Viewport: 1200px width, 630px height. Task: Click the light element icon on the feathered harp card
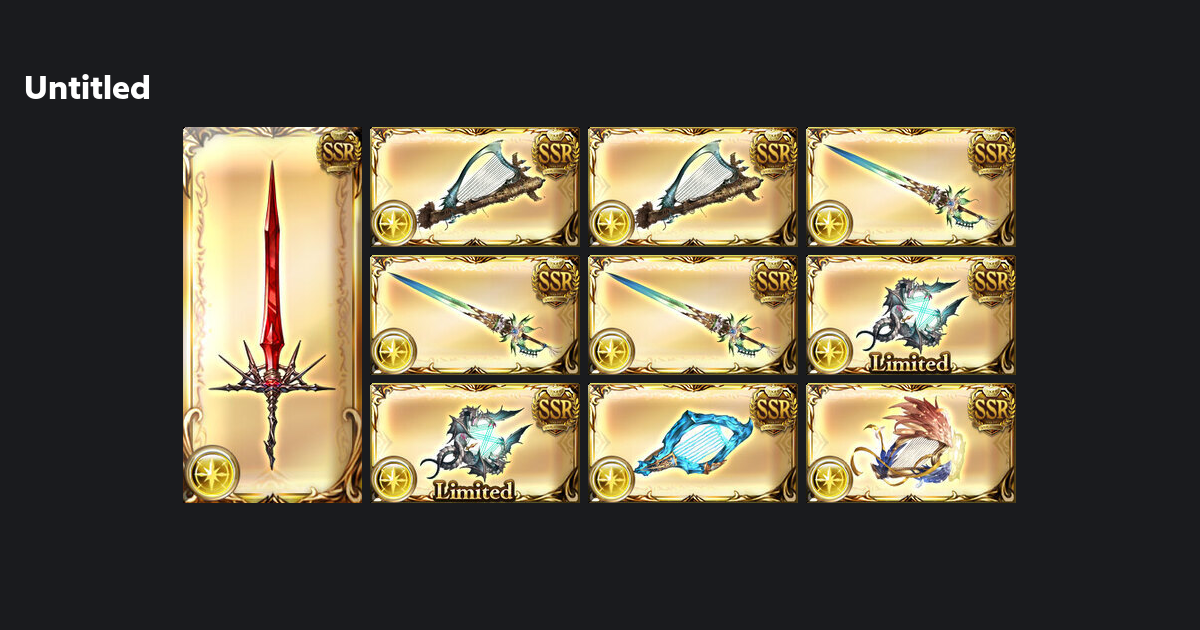point(830,479)
